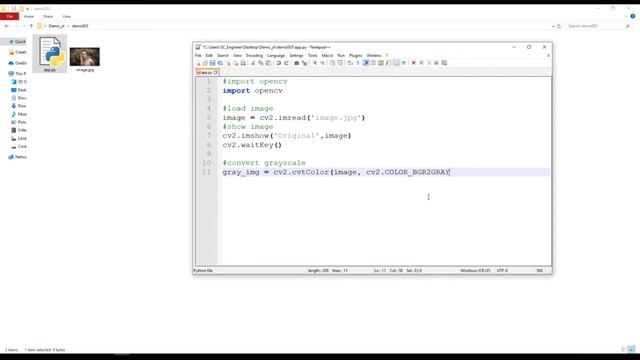Click the Zoom In toolbar icon
Viewport: 640px width, 360px height.
pyautogui.click(x=314, y=63)
